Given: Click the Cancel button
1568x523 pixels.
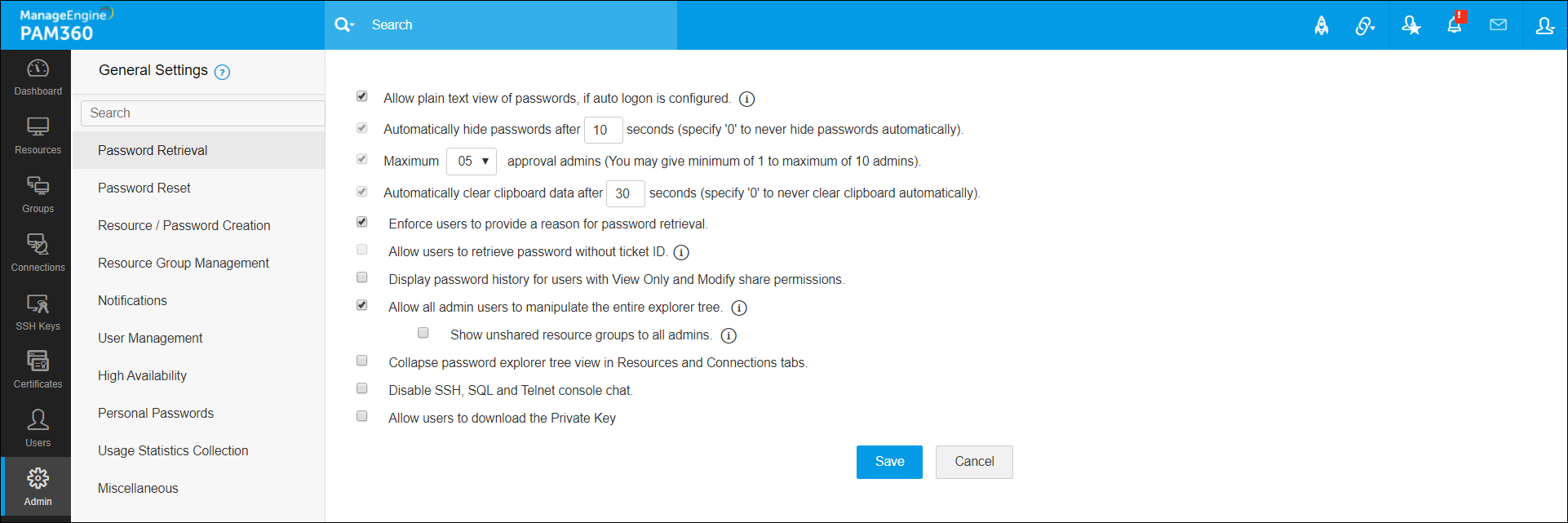Looking at the screenshot, I should pos(974,462).
